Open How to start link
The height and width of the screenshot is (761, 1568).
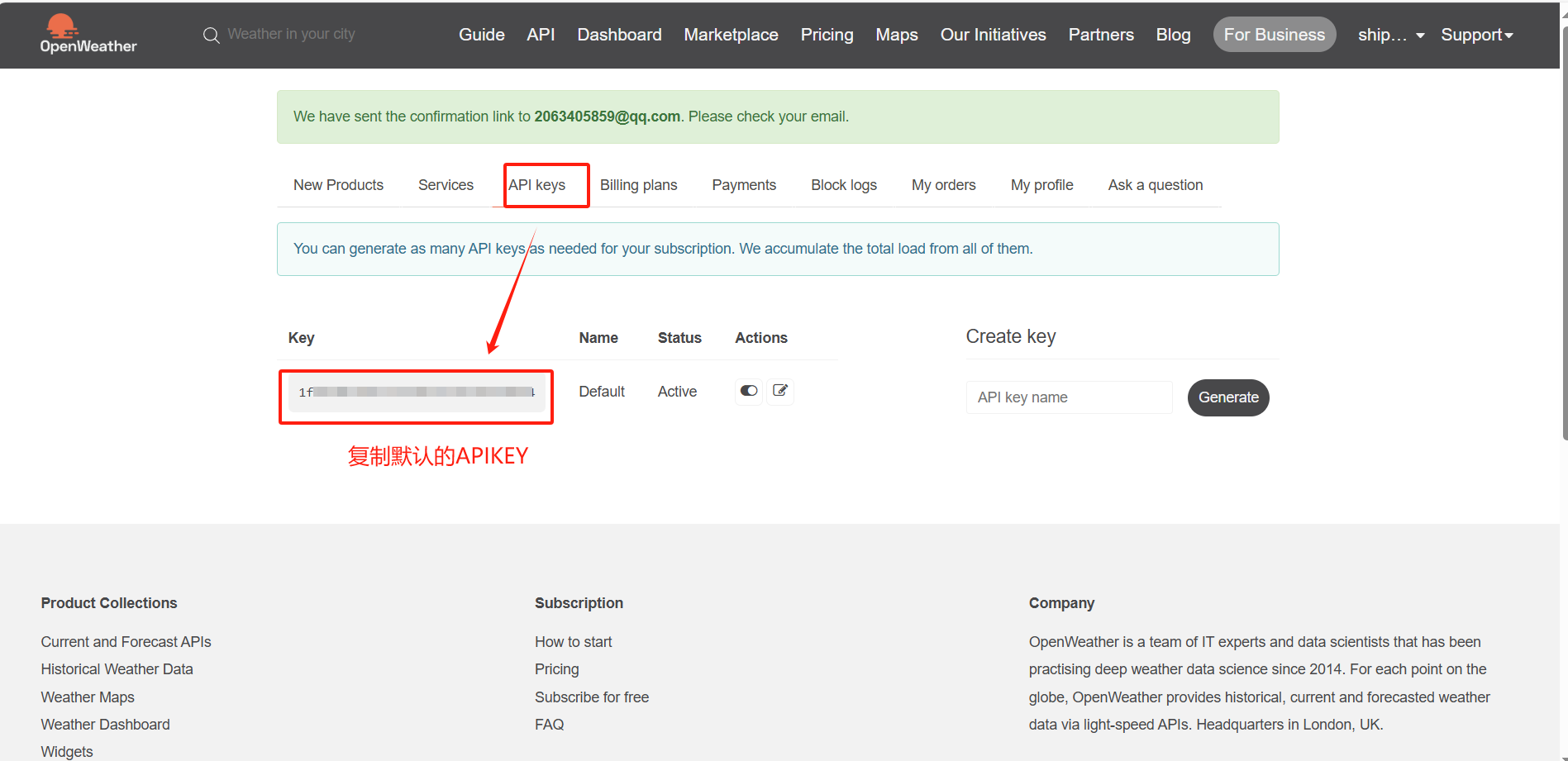(573, 642)
